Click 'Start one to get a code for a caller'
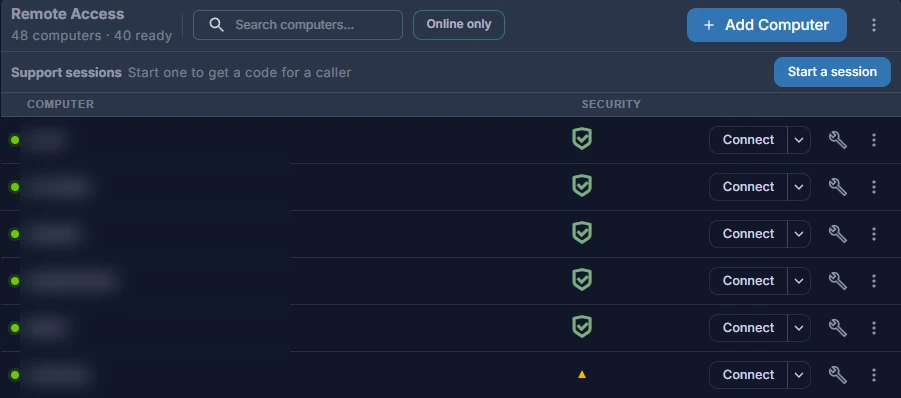 tap(239, 72)
